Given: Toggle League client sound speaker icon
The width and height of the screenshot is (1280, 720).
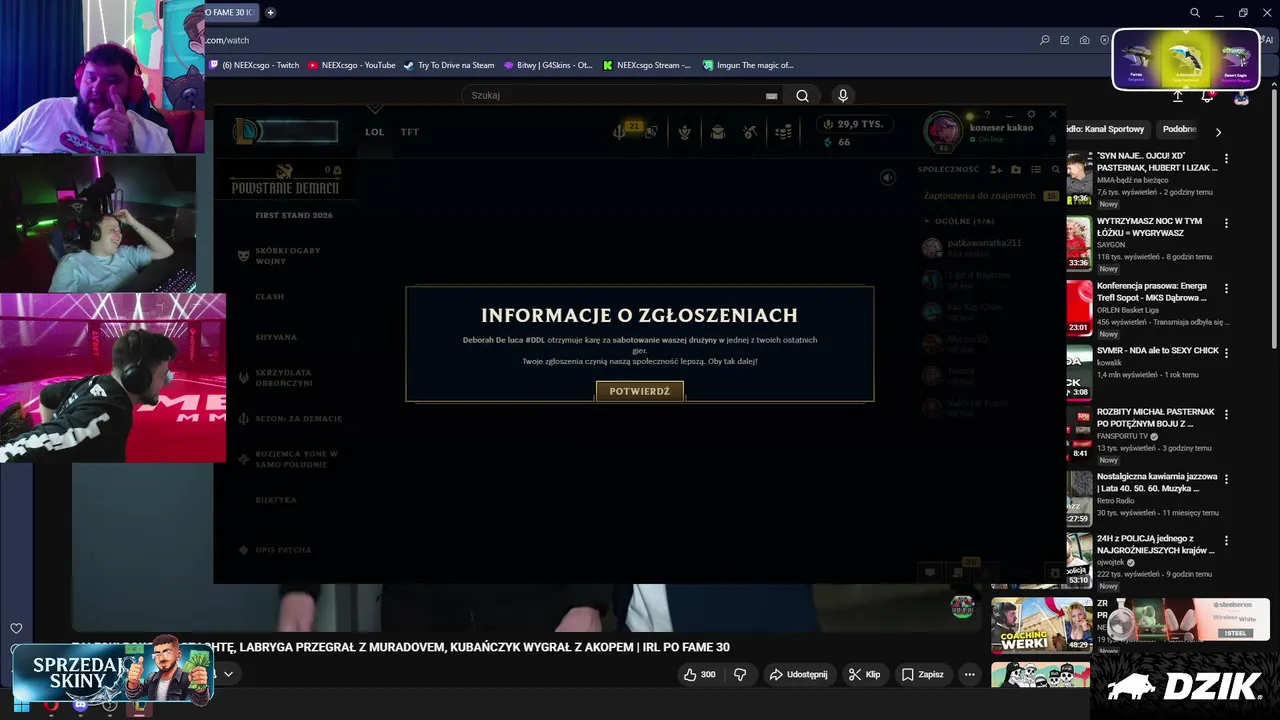Looking at the screenshot, I should (887, 177).
